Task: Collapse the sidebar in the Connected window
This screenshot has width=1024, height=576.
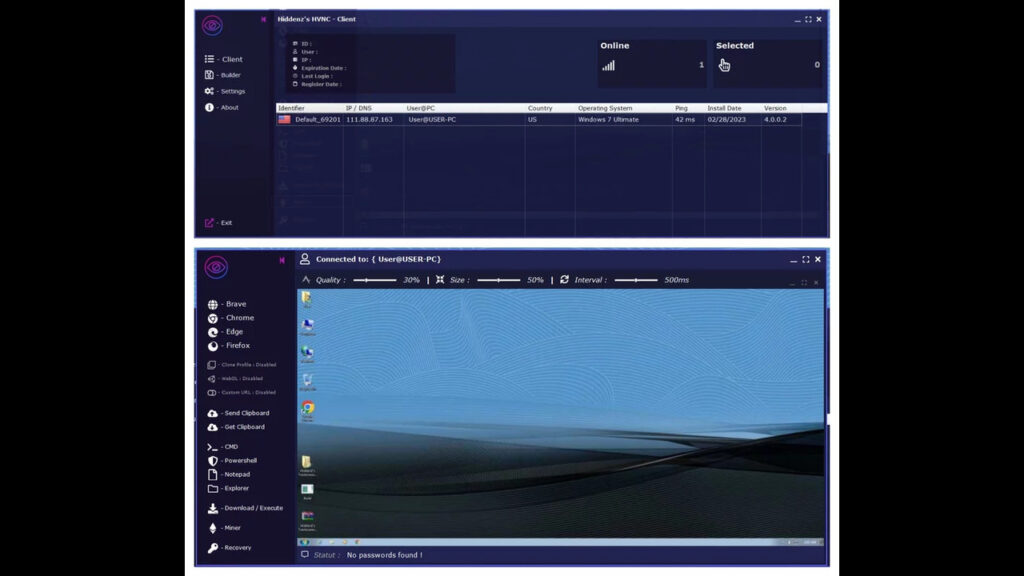Action: tap(282, 260)
